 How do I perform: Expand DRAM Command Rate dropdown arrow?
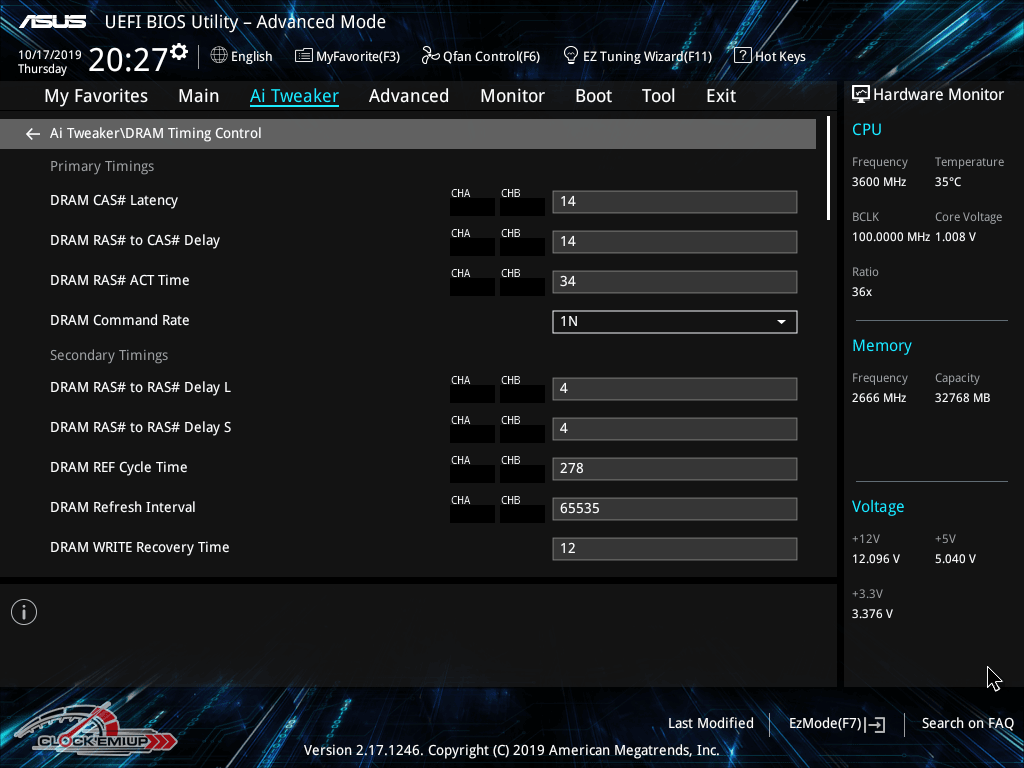pyautogui.click(x=781, y=321)
